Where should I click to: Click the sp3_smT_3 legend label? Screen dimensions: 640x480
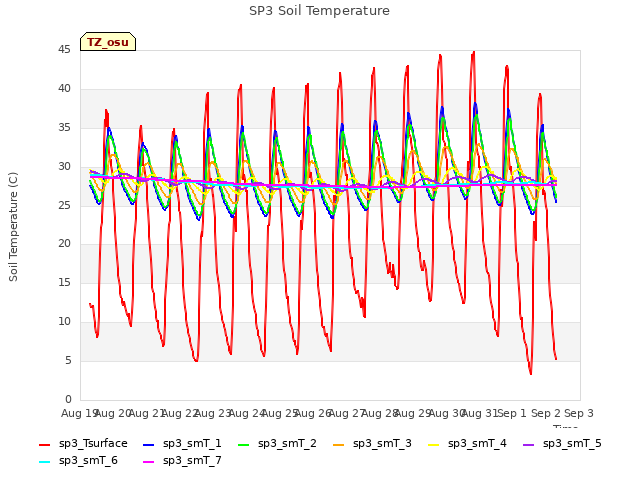[382, 443]
